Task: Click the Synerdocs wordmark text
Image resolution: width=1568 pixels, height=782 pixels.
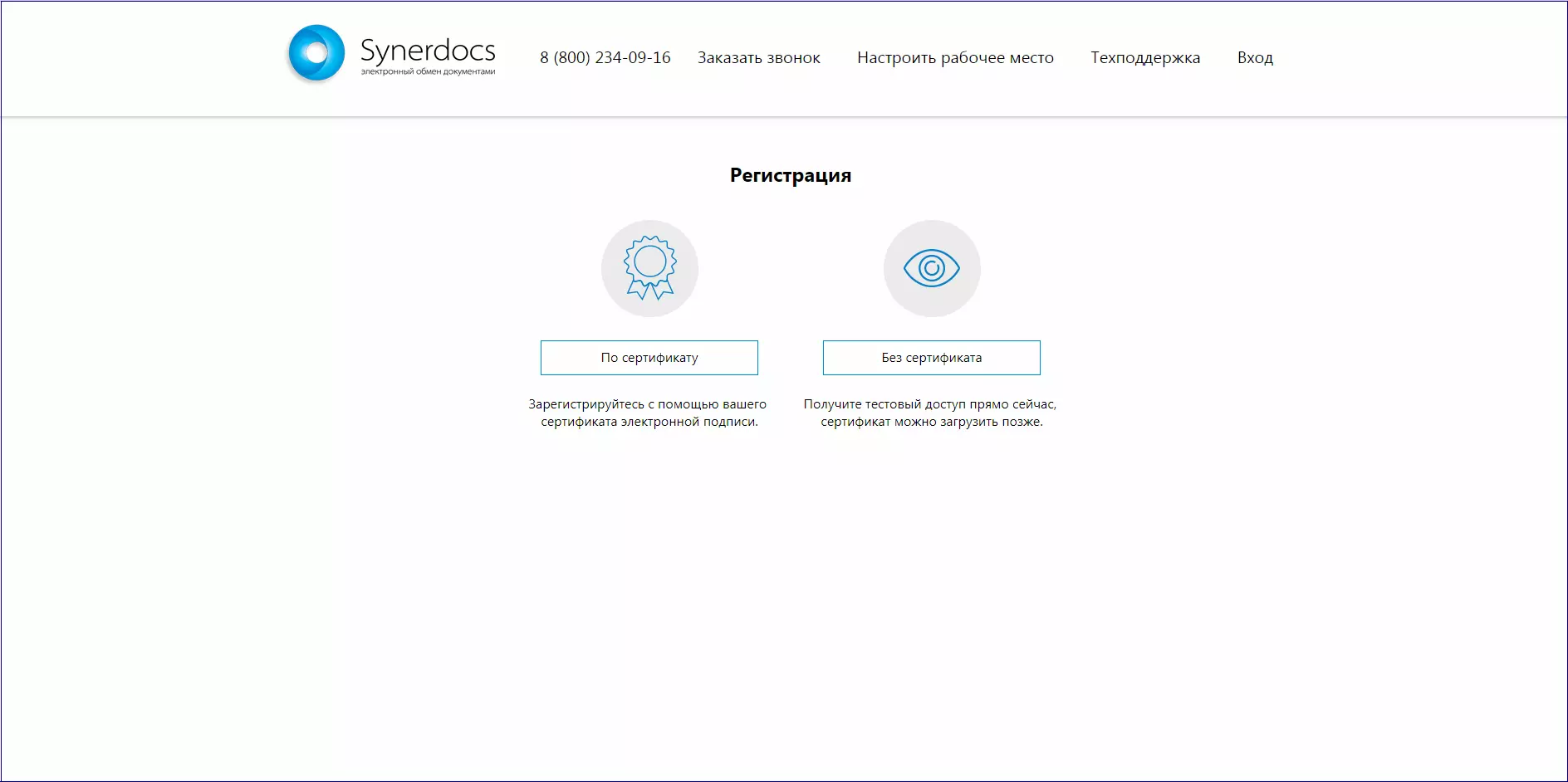Action: pyautogui.click(x=428, y=51)
